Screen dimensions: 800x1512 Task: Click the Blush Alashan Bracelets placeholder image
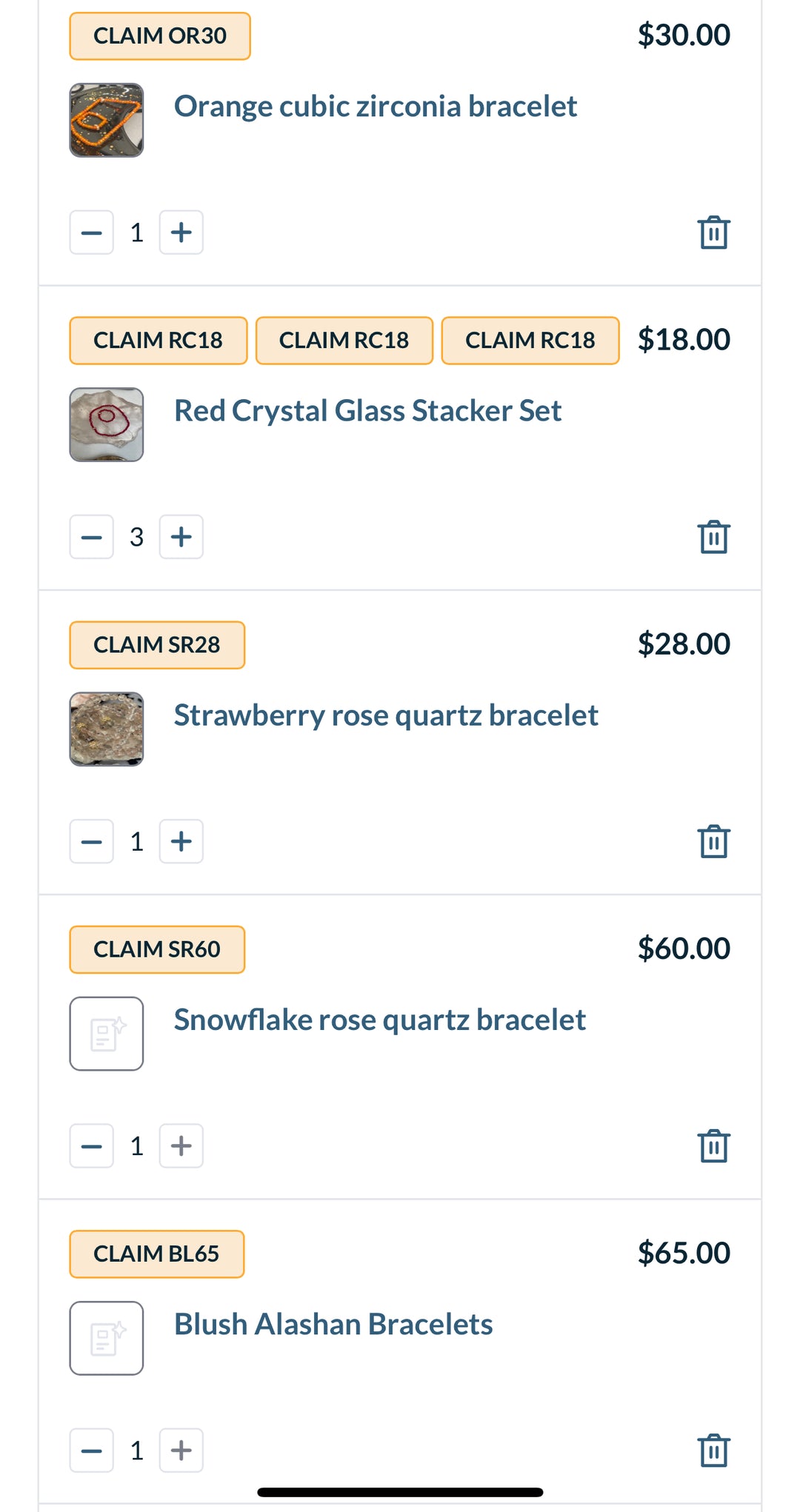coord(107,1338)
